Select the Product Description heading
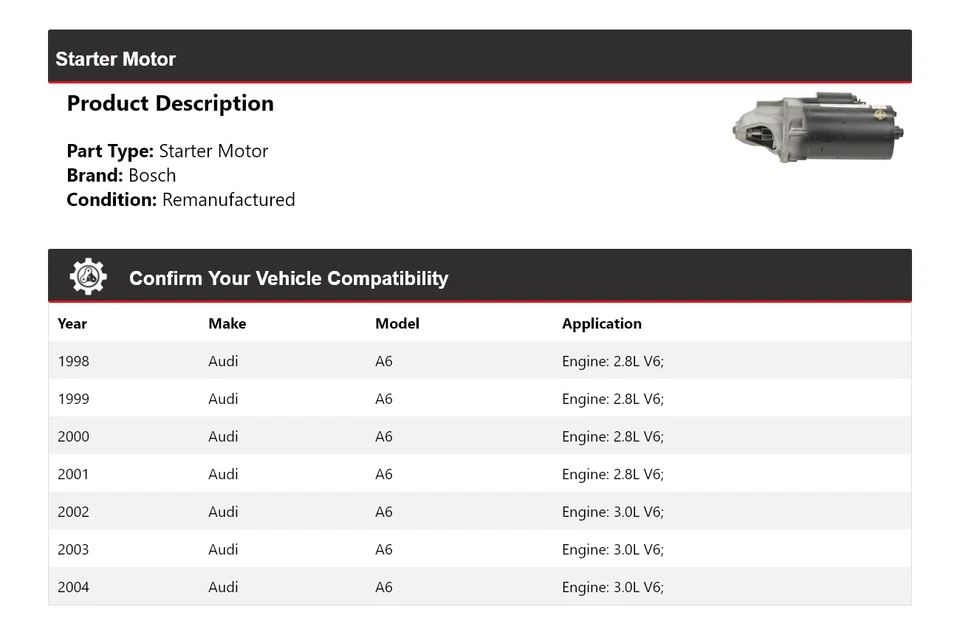The image size is (960, 635). pos(170,104)
